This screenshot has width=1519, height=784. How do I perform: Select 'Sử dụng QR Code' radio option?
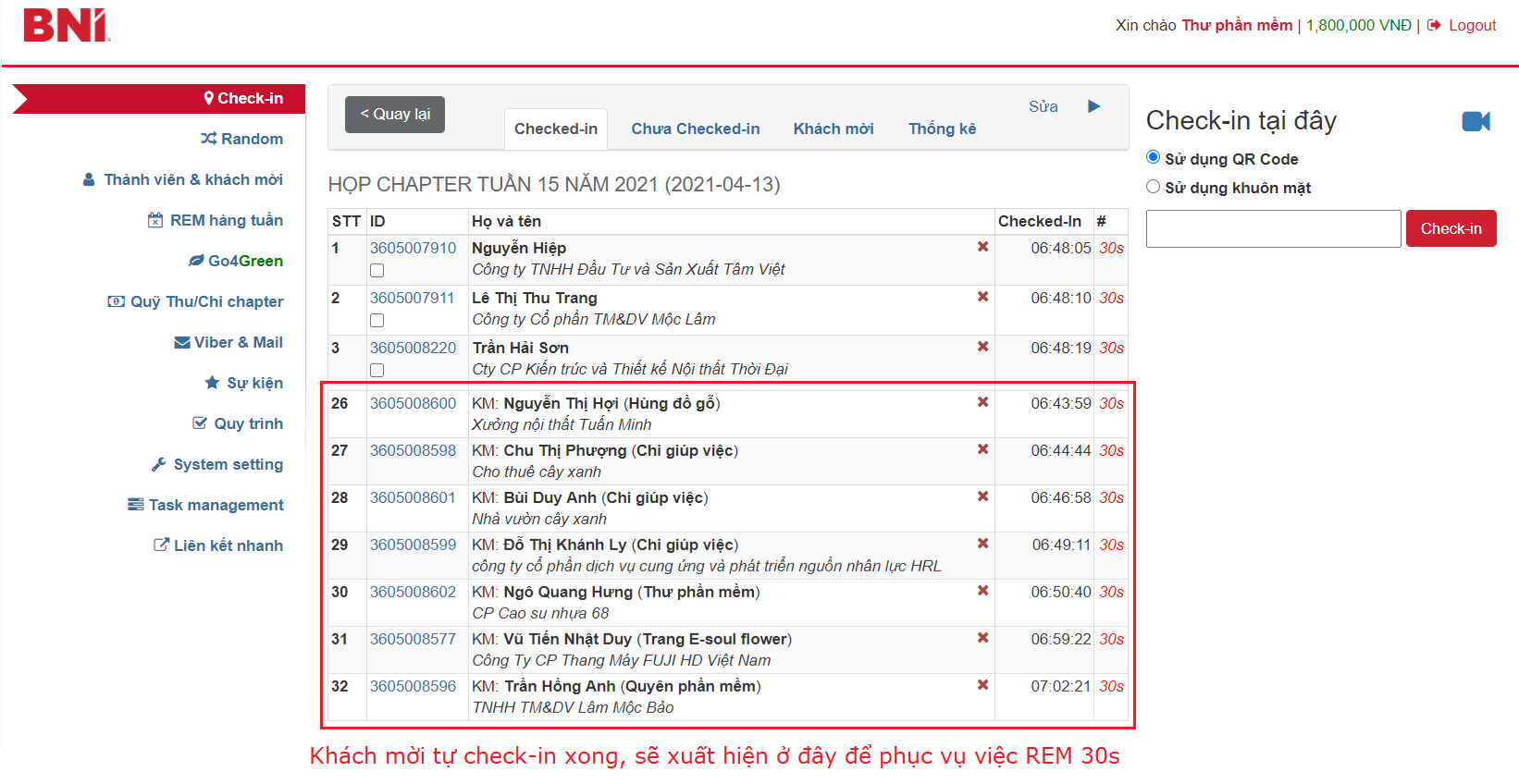coord(1153,157)
